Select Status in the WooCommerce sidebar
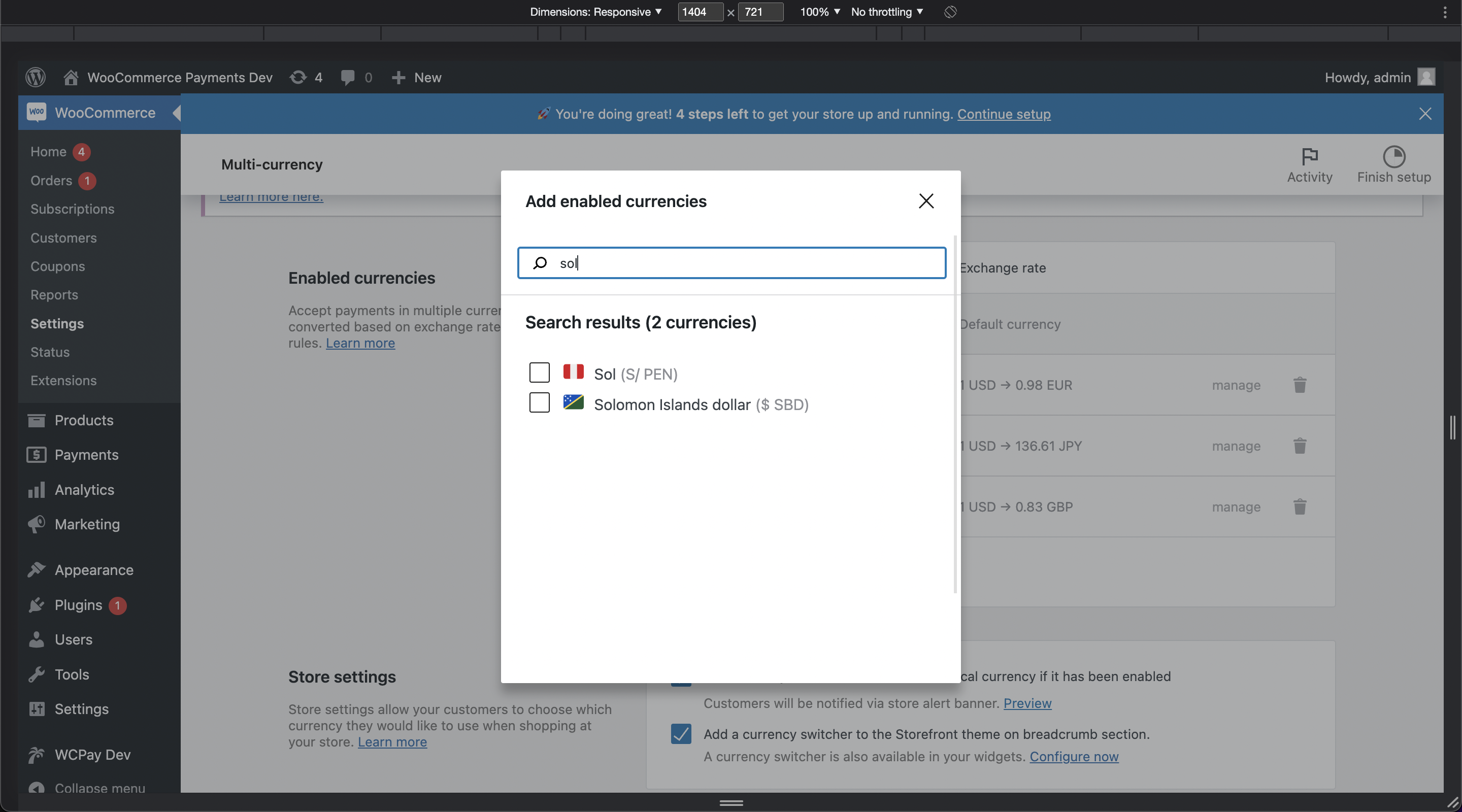 click(50, 352)
